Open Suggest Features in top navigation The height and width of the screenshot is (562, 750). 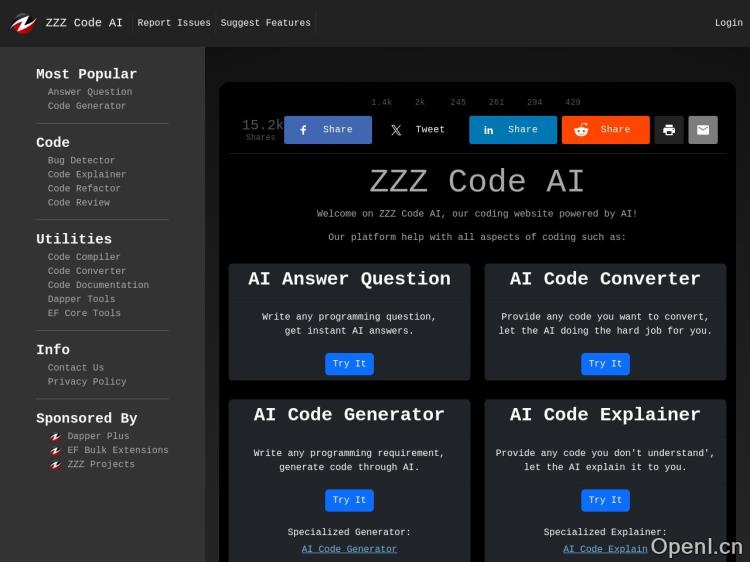pos(265,23)
